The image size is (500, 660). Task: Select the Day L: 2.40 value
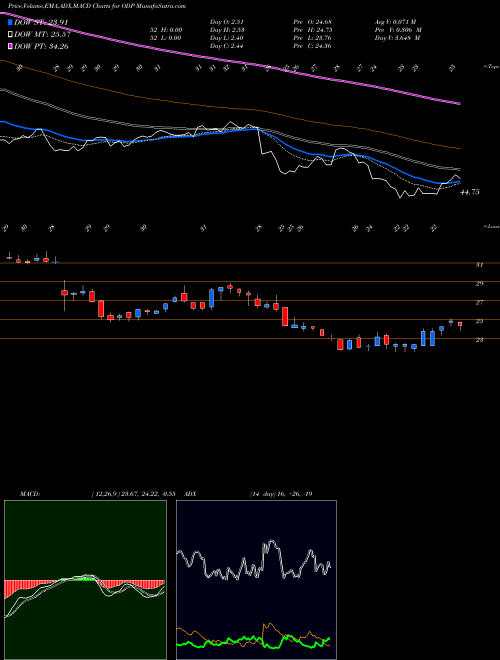[x=227, y=38]
